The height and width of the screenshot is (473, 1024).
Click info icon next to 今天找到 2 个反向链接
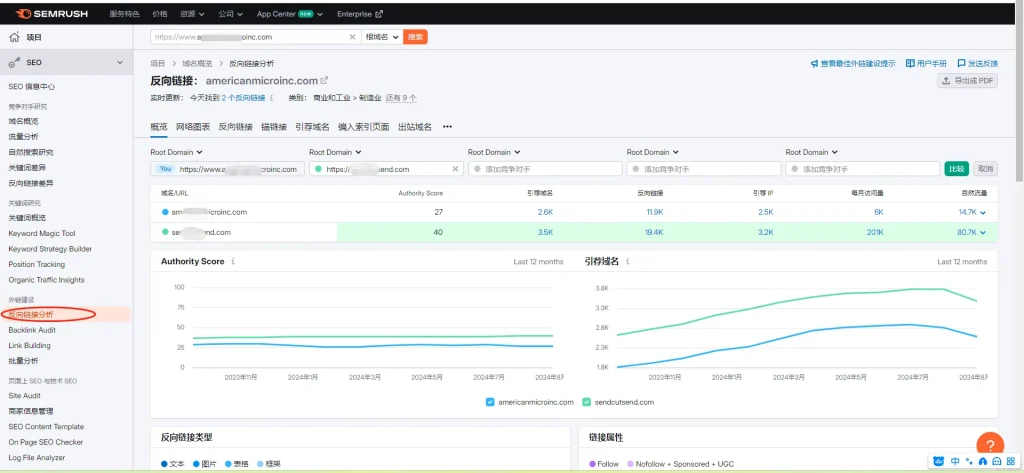pyautogui.click(x=271, y=98)
